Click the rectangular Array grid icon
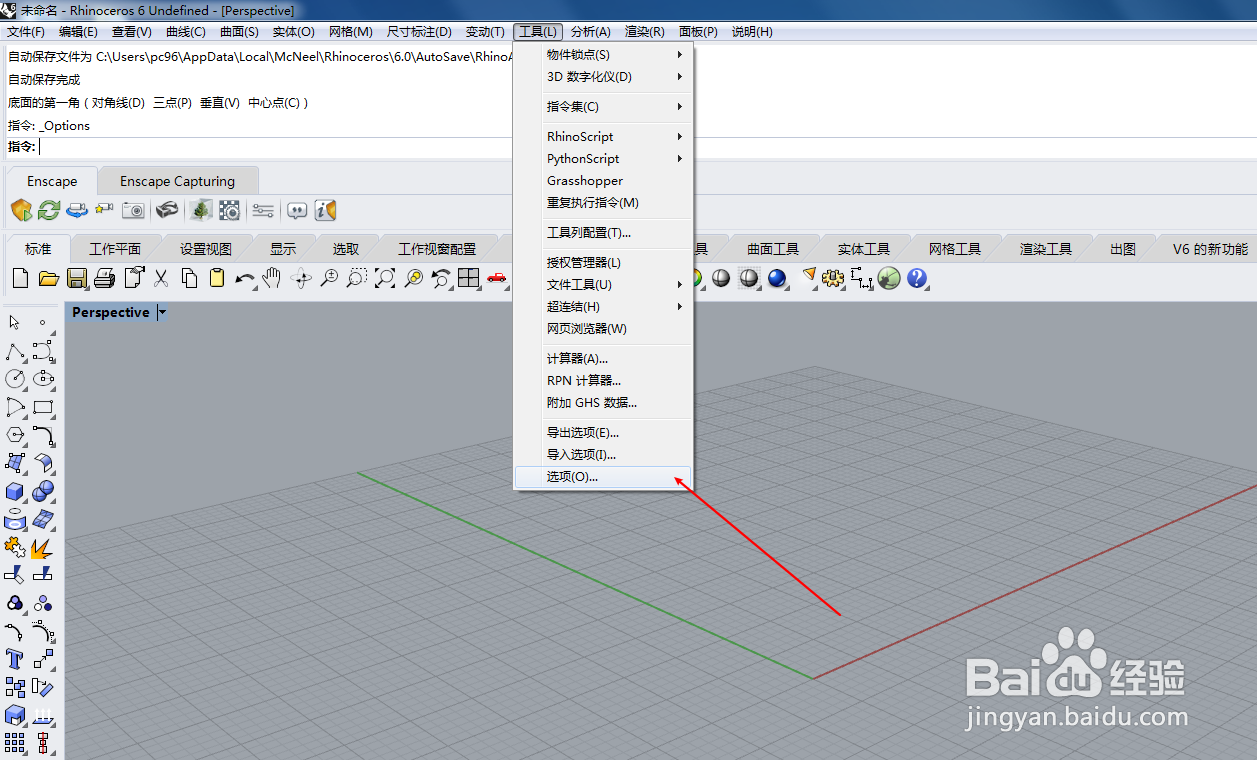 [15, 743]
